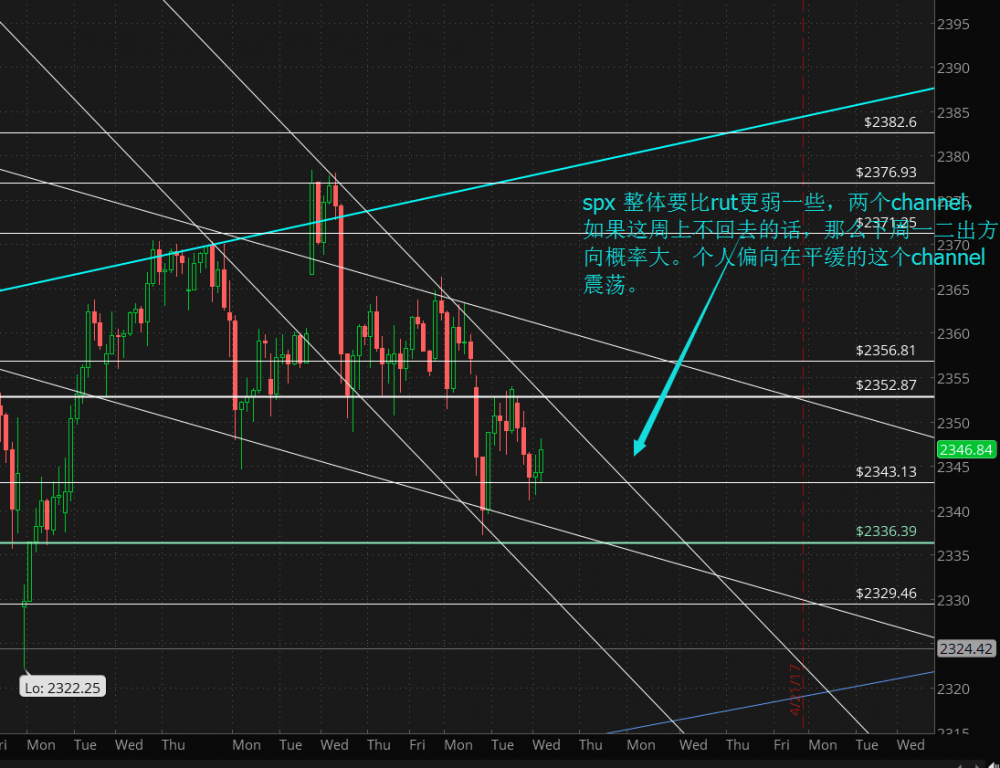Select the $2356.81 price level label

point(886,350)
